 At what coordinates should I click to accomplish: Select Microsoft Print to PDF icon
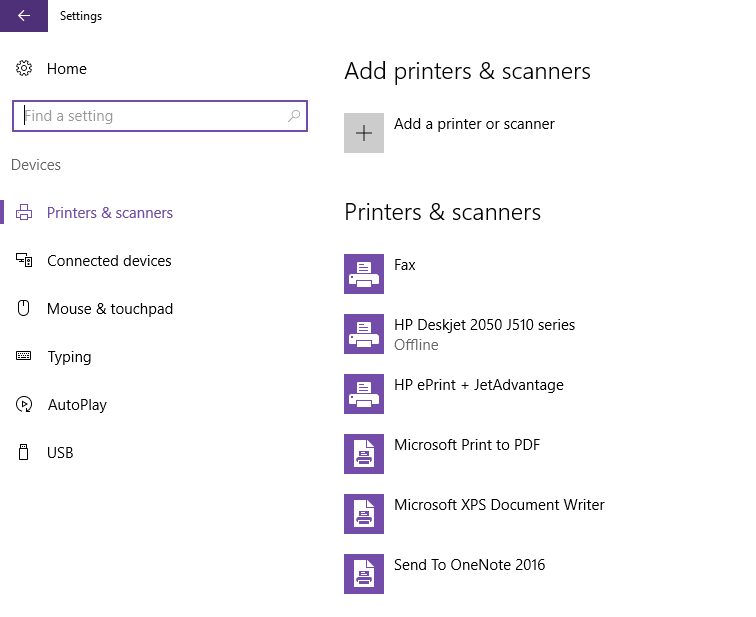pyautogui.click(x=364, y=454)
